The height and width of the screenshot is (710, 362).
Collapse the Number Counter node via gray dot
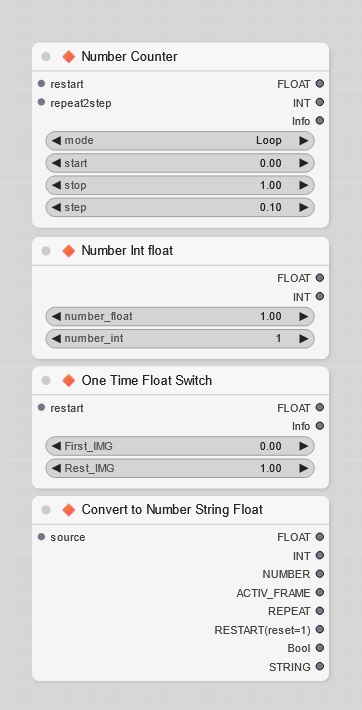tap(46, 57)
